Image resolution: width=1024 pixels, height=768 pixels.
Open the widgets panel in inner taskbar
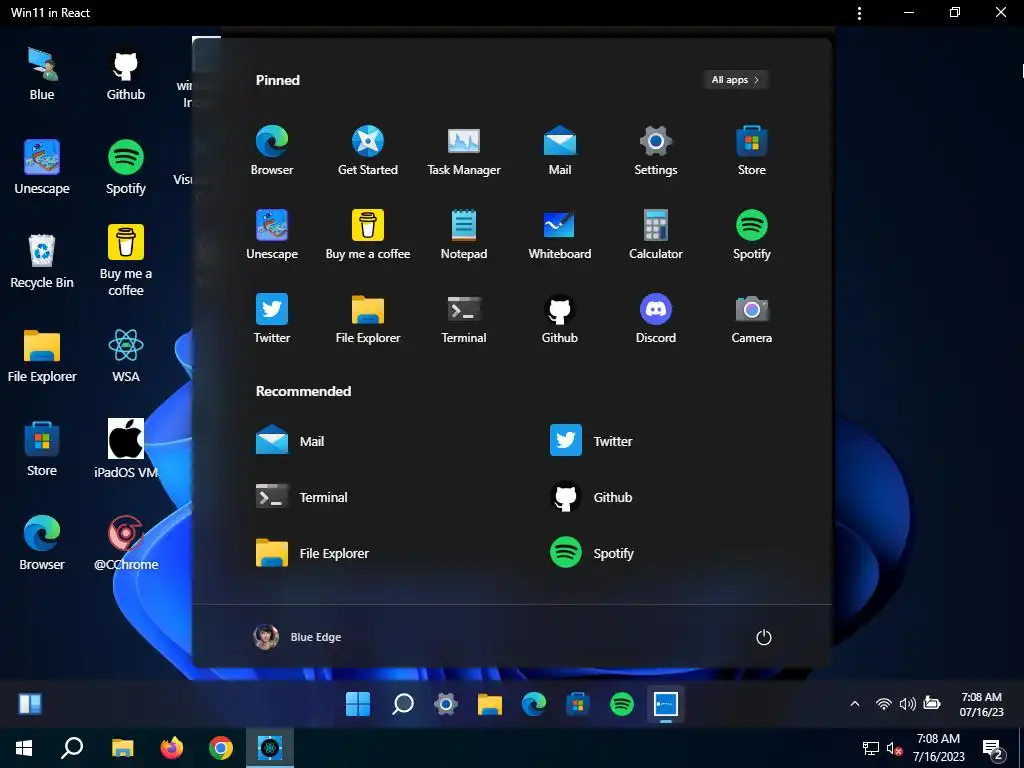click(30, 704)
